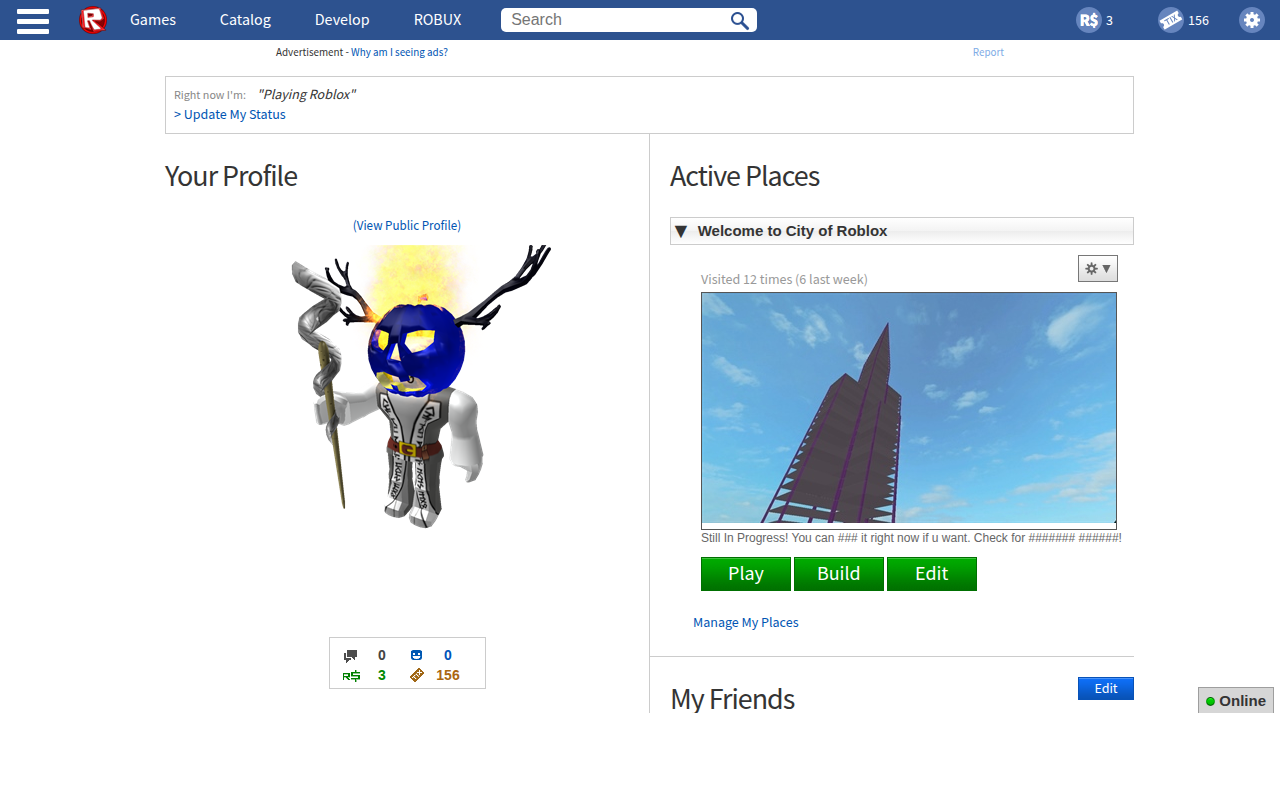Click the green Build button

point(839,574)
